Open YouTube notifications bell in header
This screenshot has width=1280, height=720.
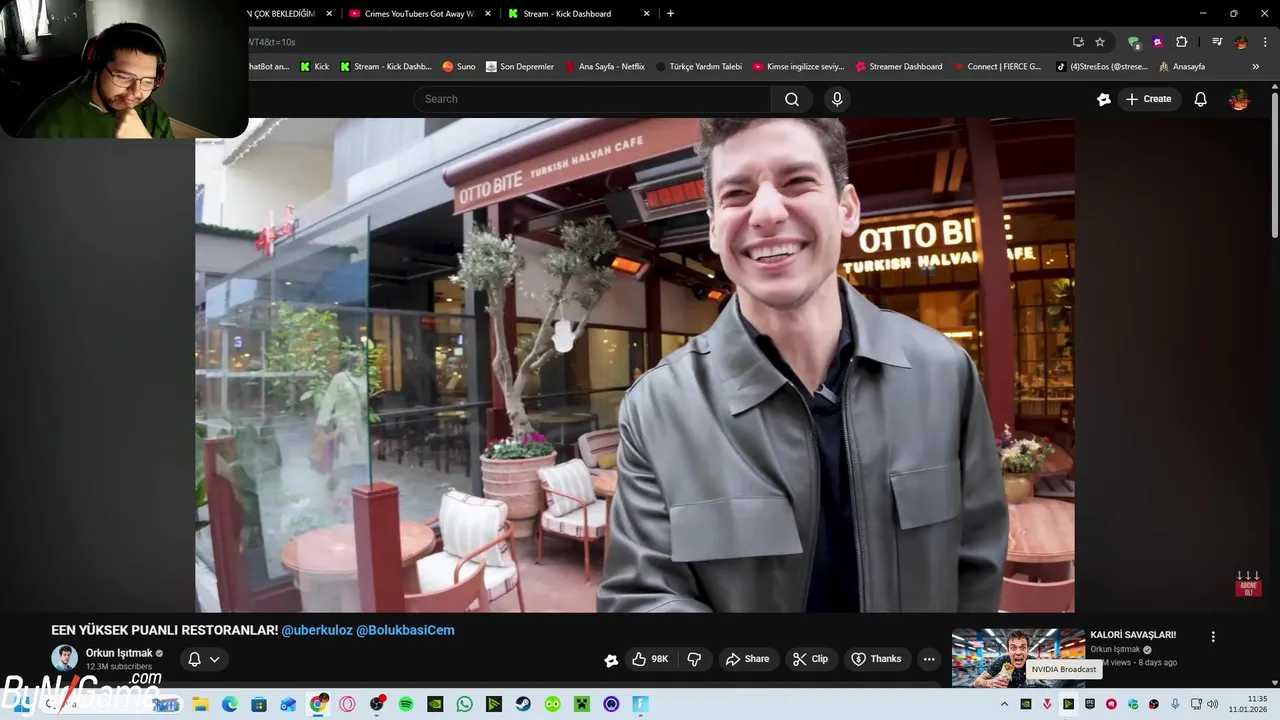click(1201, 99)
